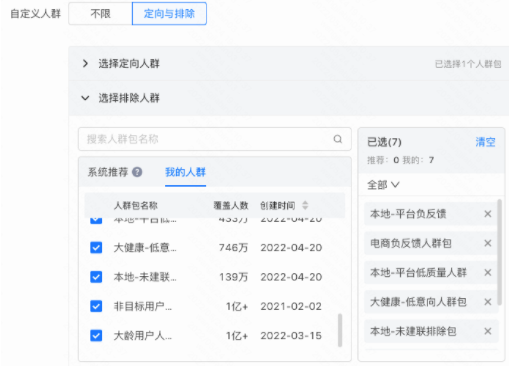Remove 本地-平台负反馈 from selected

coord(488,214)
